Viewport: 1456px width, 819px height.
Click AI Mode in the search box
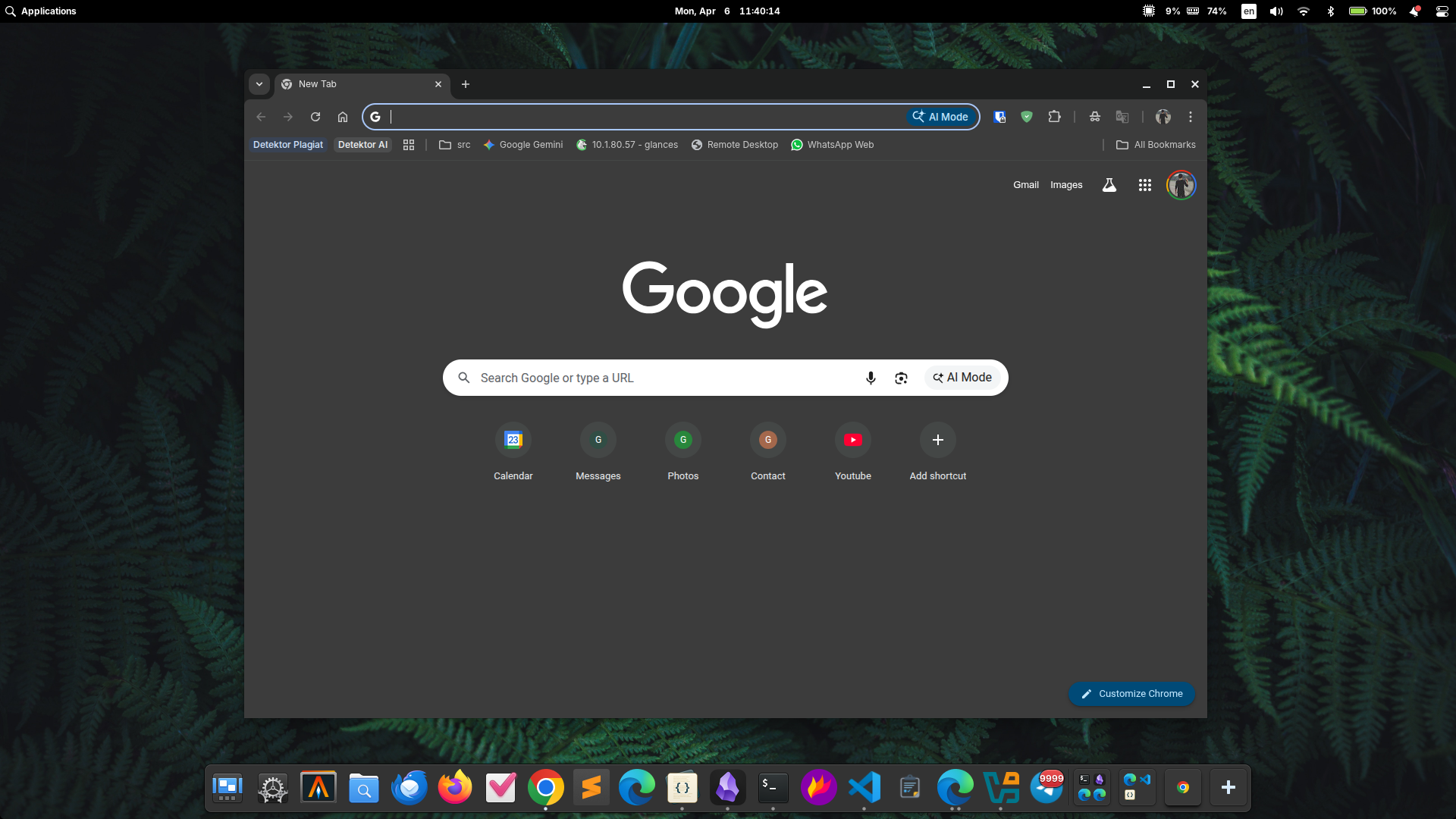coord(962,378)
